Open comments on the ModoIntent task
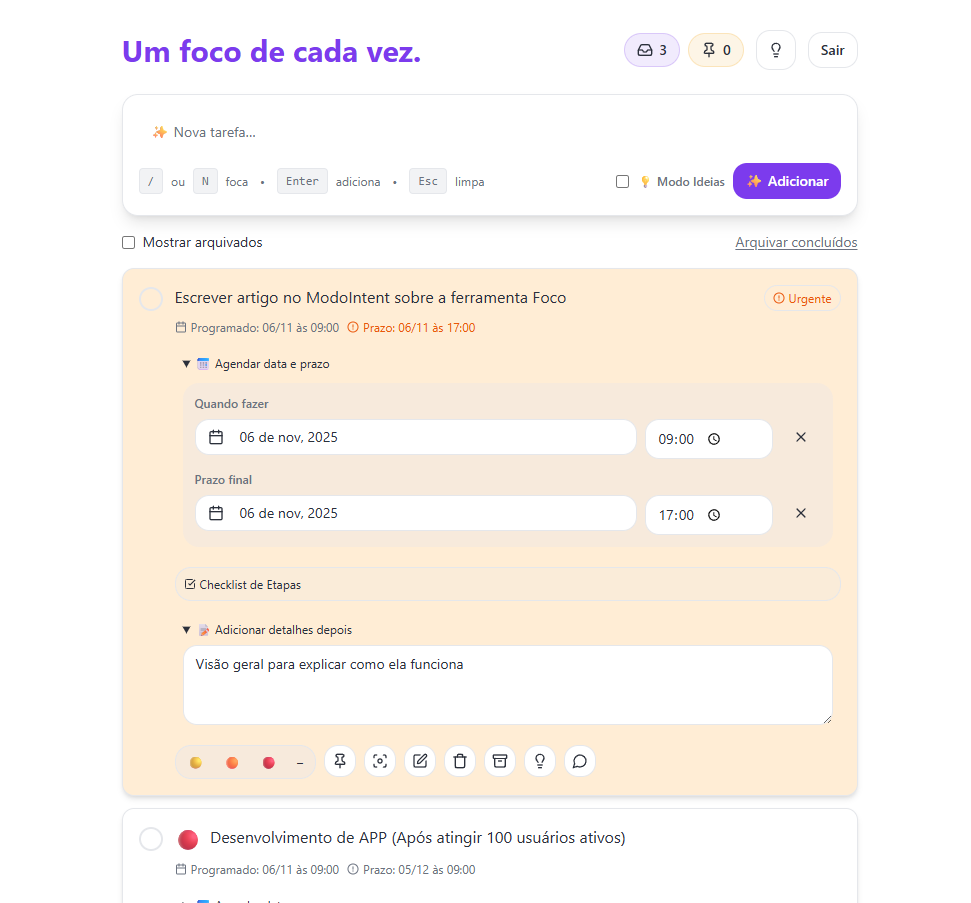The image size is (971, 903). click(x=580, y=761)
